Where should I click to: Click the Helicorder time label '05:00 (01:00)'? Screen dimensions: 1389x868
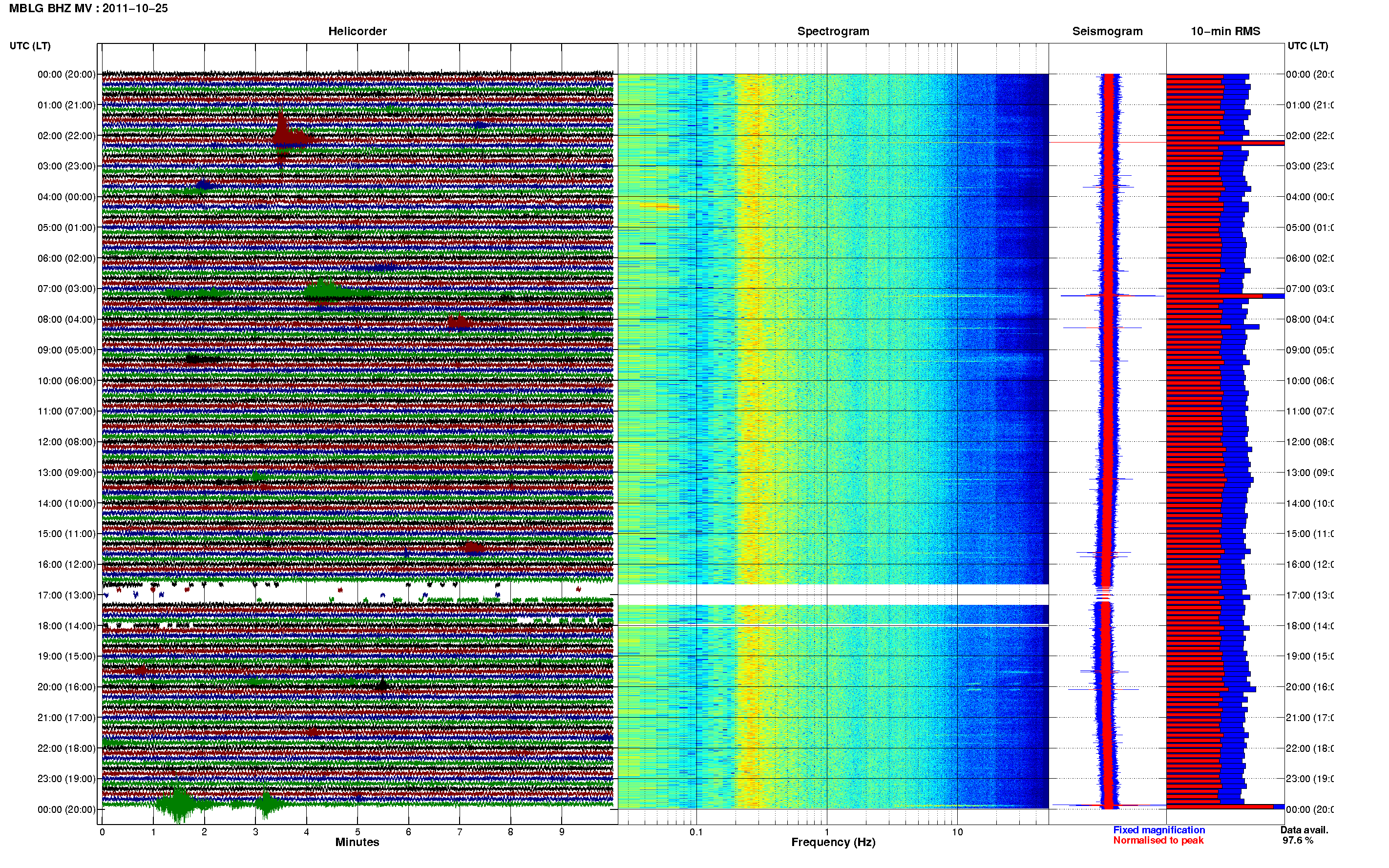pos(66,227)
